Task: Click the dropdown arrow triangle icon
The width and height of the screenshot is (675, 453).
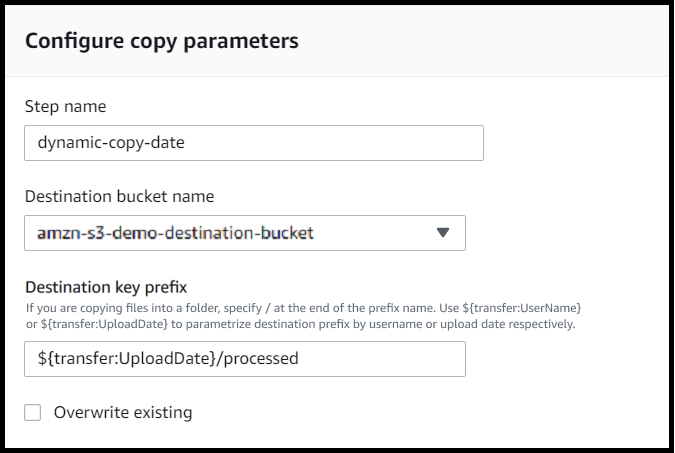Action: coord(443,233)
